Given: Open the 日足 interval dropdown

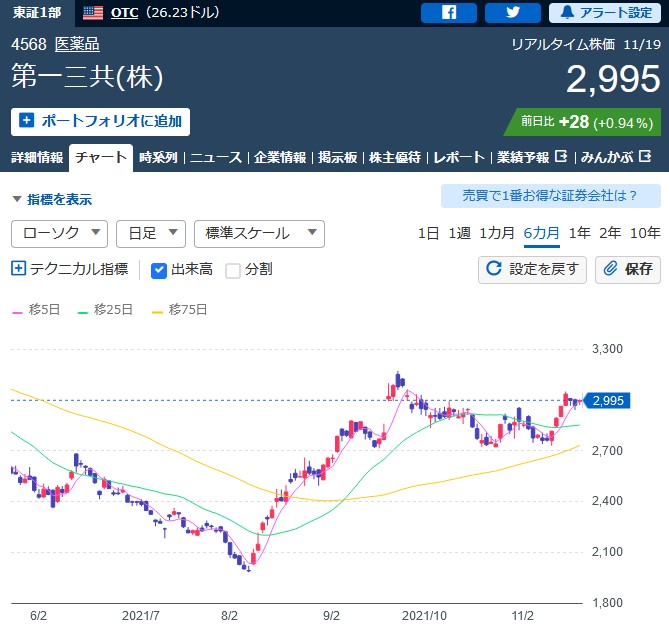Looking at the screenshot, I should click(x=151, y=233).
